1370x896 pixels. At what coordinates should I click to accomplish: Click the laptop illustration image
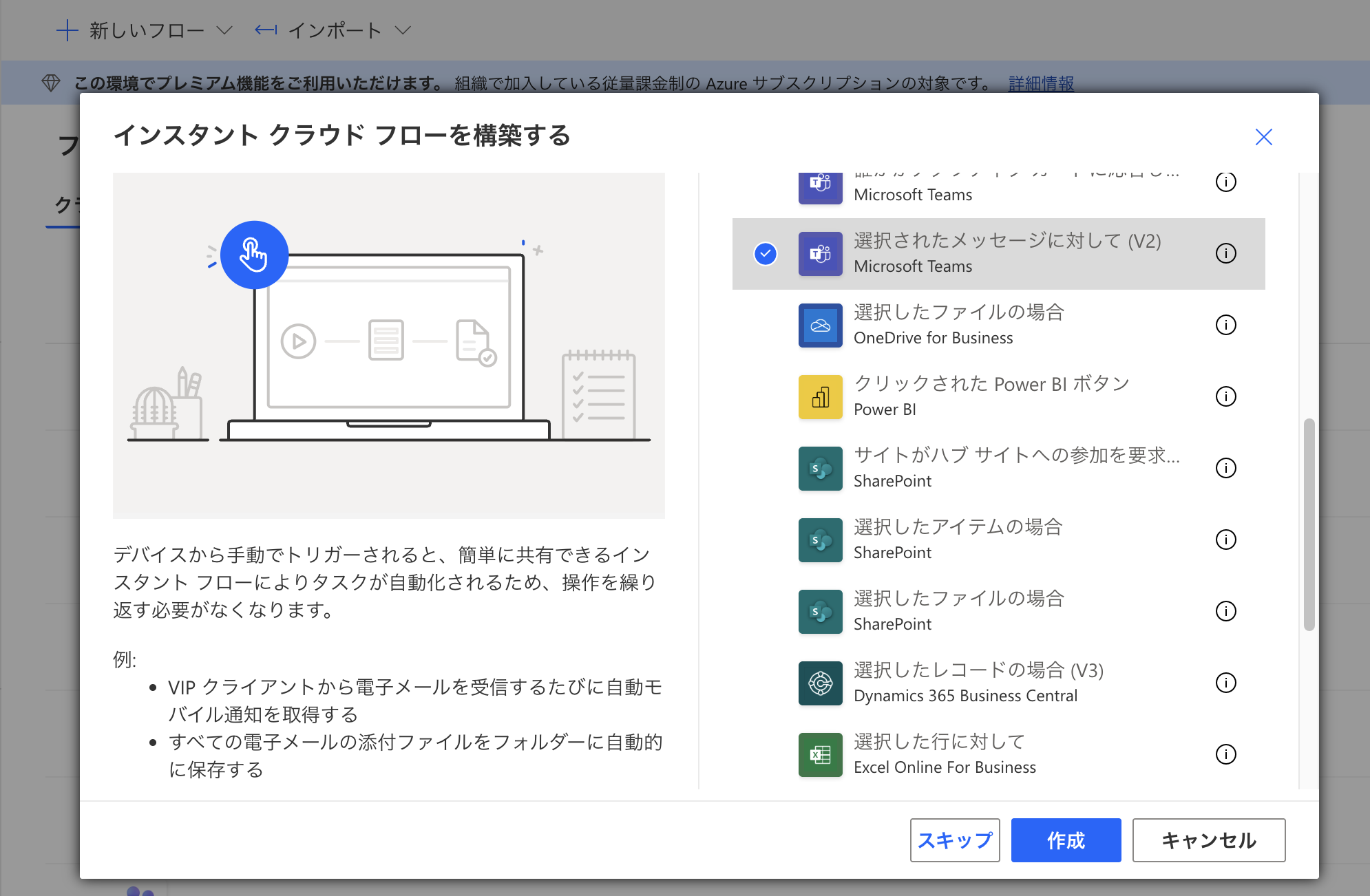click(389, 345)
